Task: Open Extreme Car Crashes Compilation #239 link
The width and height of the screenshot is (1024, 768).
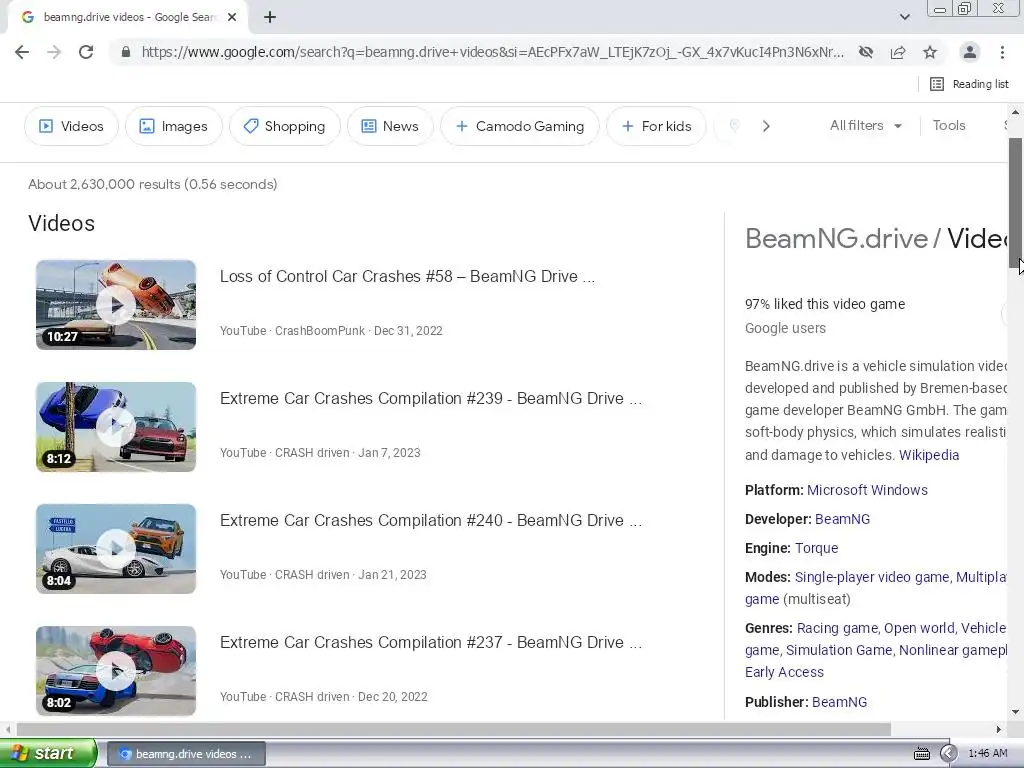Action: pyautogui.click(x=430, y=398)
